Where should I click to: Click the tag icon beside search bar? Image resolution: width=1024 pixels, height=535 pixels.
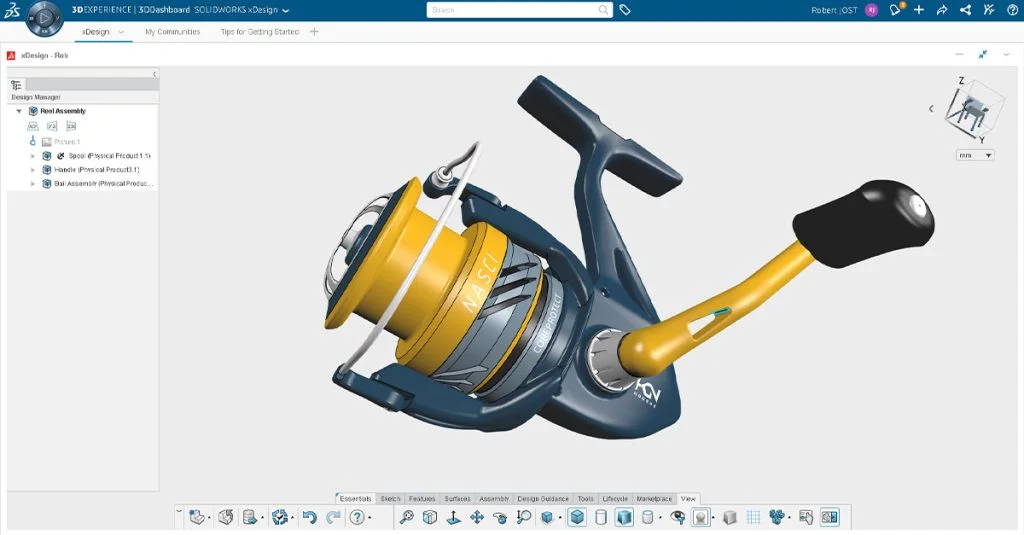[625, 10]
